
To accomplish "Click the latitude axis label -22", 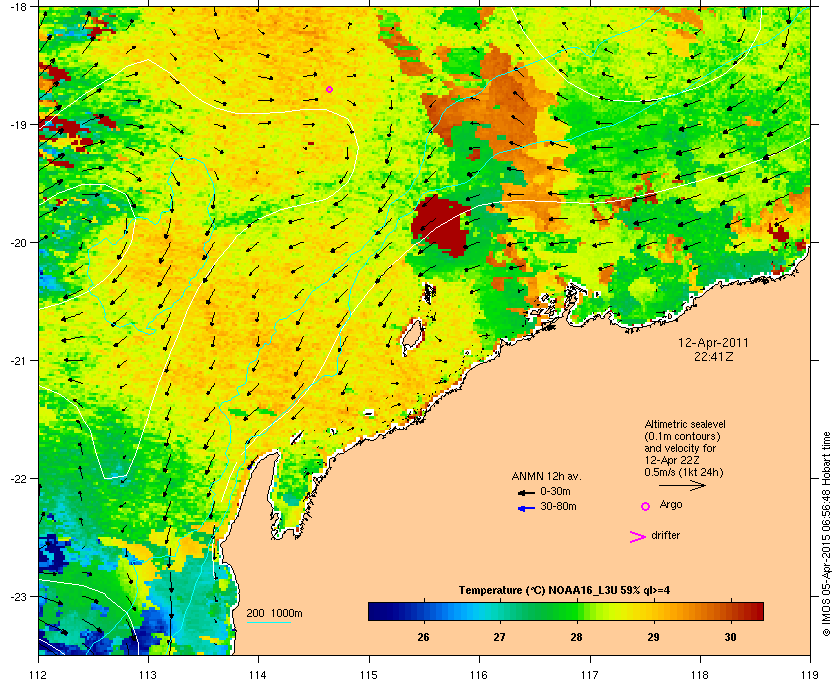I will click(x=18, y=478).
